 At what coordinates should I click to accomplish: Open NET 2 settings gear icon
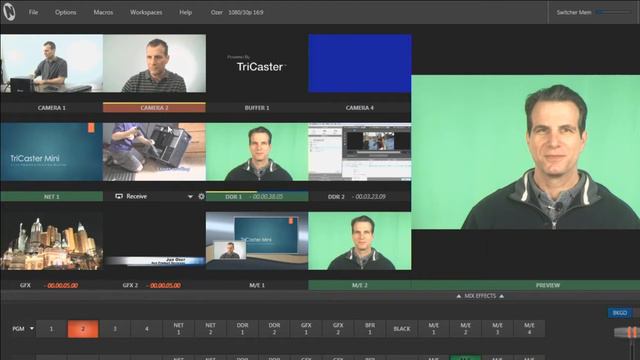tap(201, 196)
